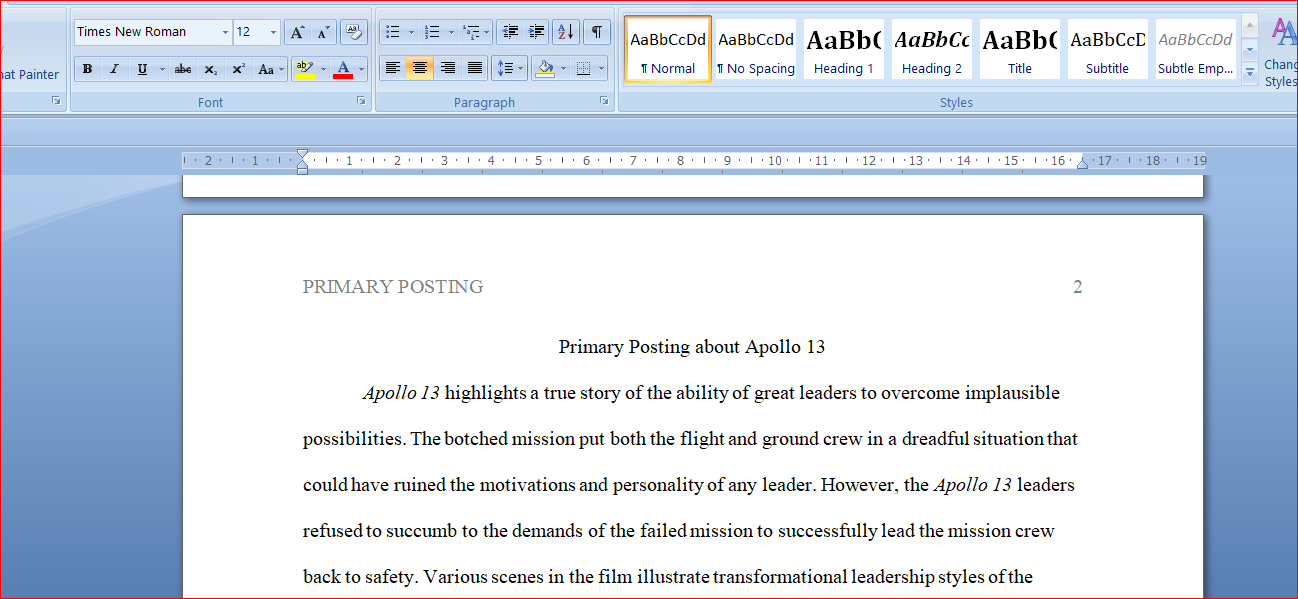Apply the Normal style
Screen dimensions: 1298x599
pos(668,49)
